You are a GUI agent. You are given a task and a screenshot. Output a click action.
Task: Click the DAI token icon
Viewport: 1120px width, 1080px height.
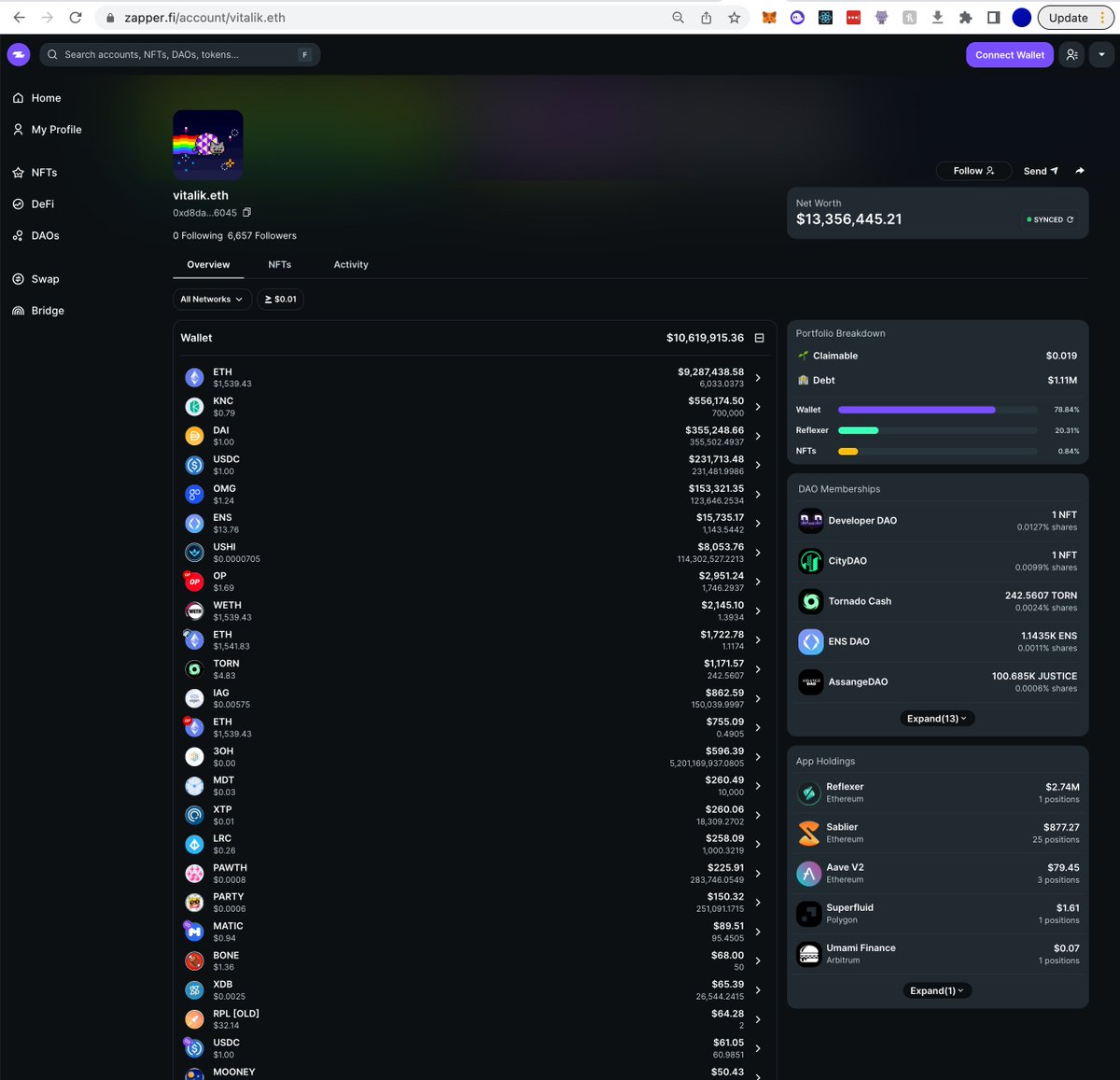(x=194, y=436)
